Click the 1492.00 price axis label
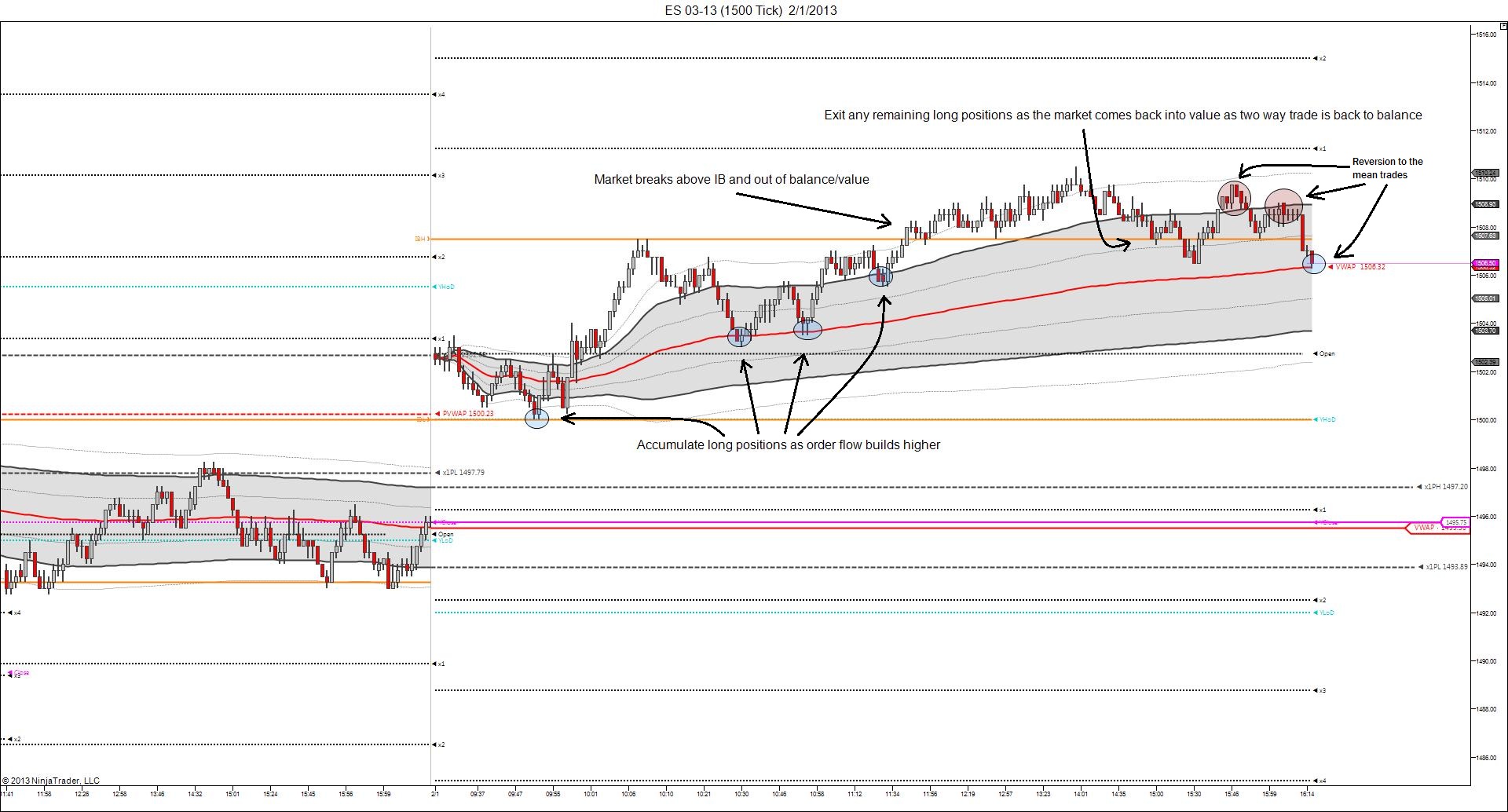 [x=1486, y=613]
